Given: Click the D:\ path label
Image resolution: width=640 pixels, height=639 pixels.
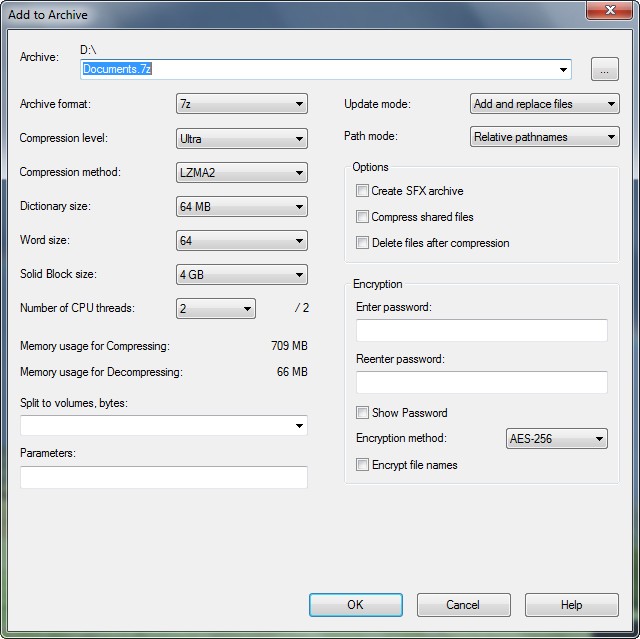Looking at the screenshot, I should [x=88, y=50].
